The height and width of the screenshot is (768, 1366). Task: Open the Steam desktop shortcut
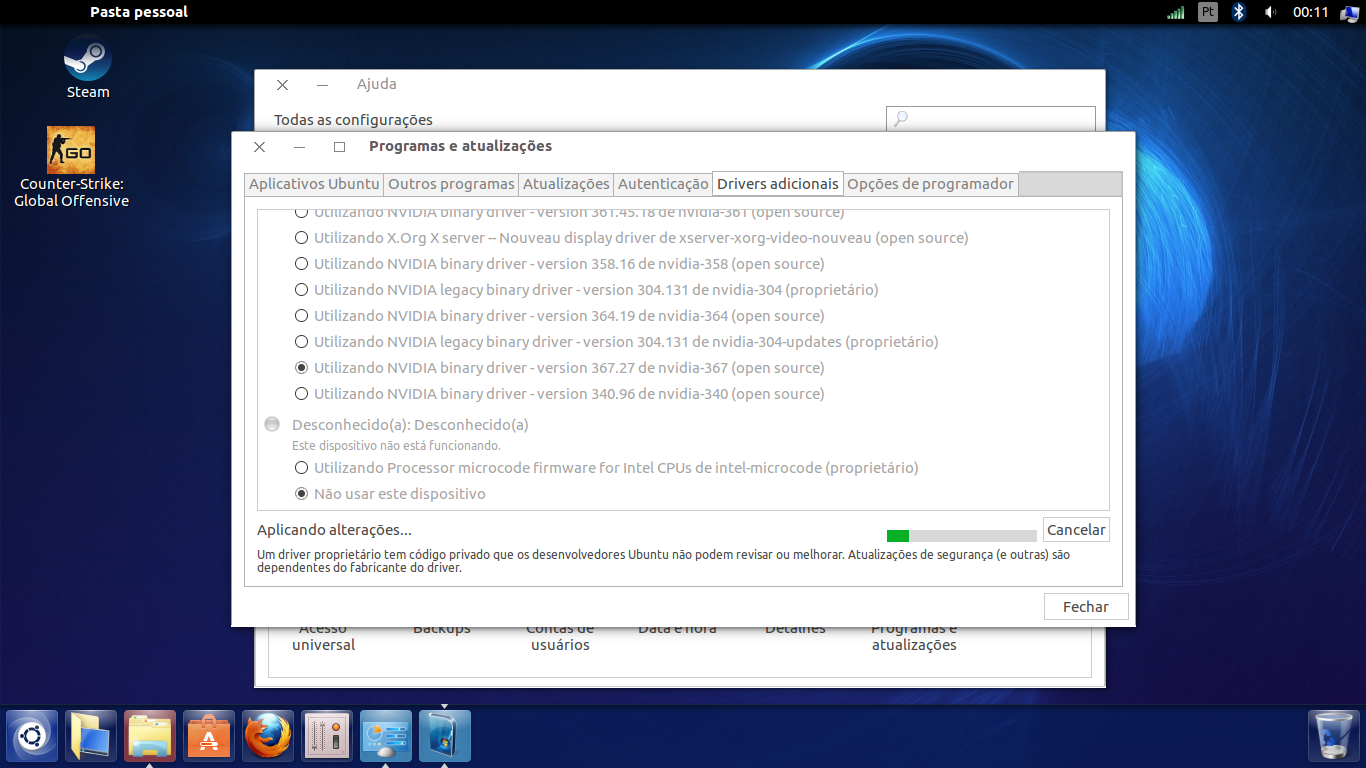tap(87, 67)
